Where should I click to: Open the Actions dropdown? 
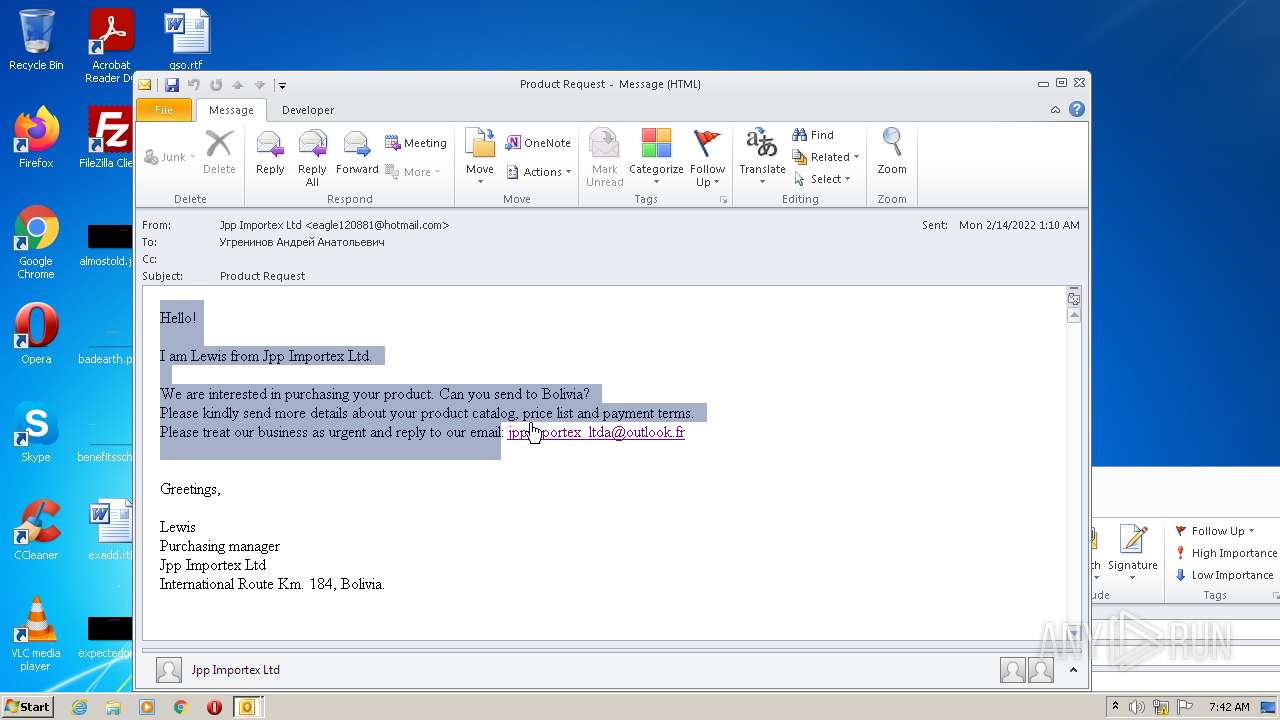[x=538, y=172]
